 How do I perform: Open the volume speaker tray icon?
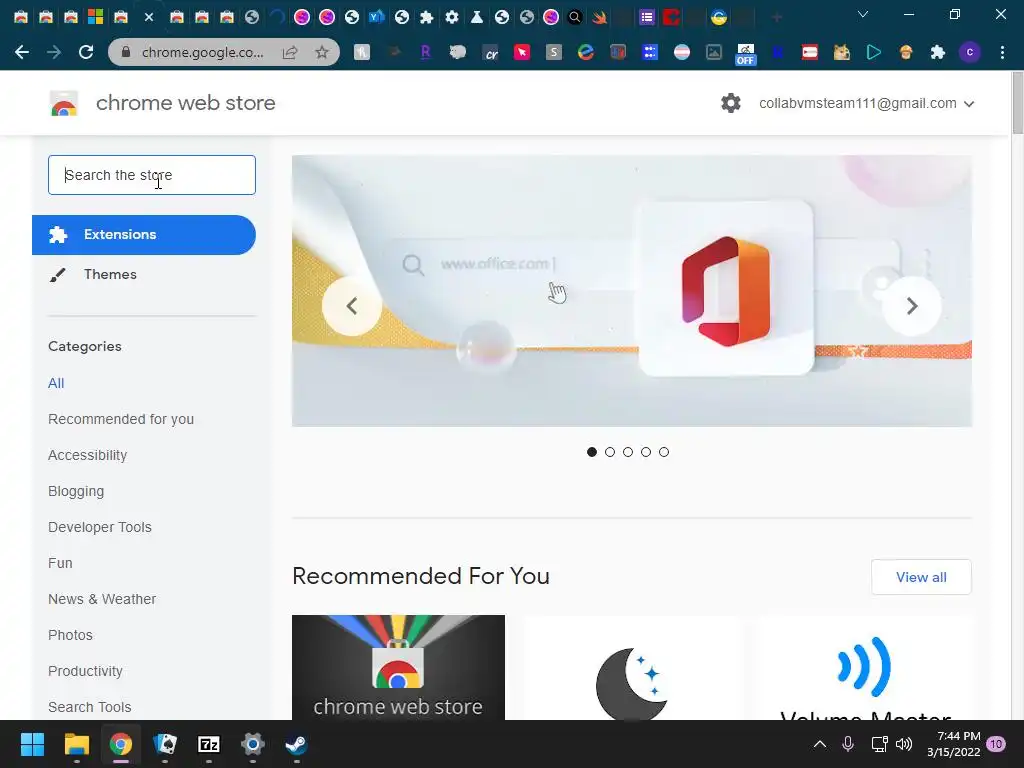pos(904,744)
